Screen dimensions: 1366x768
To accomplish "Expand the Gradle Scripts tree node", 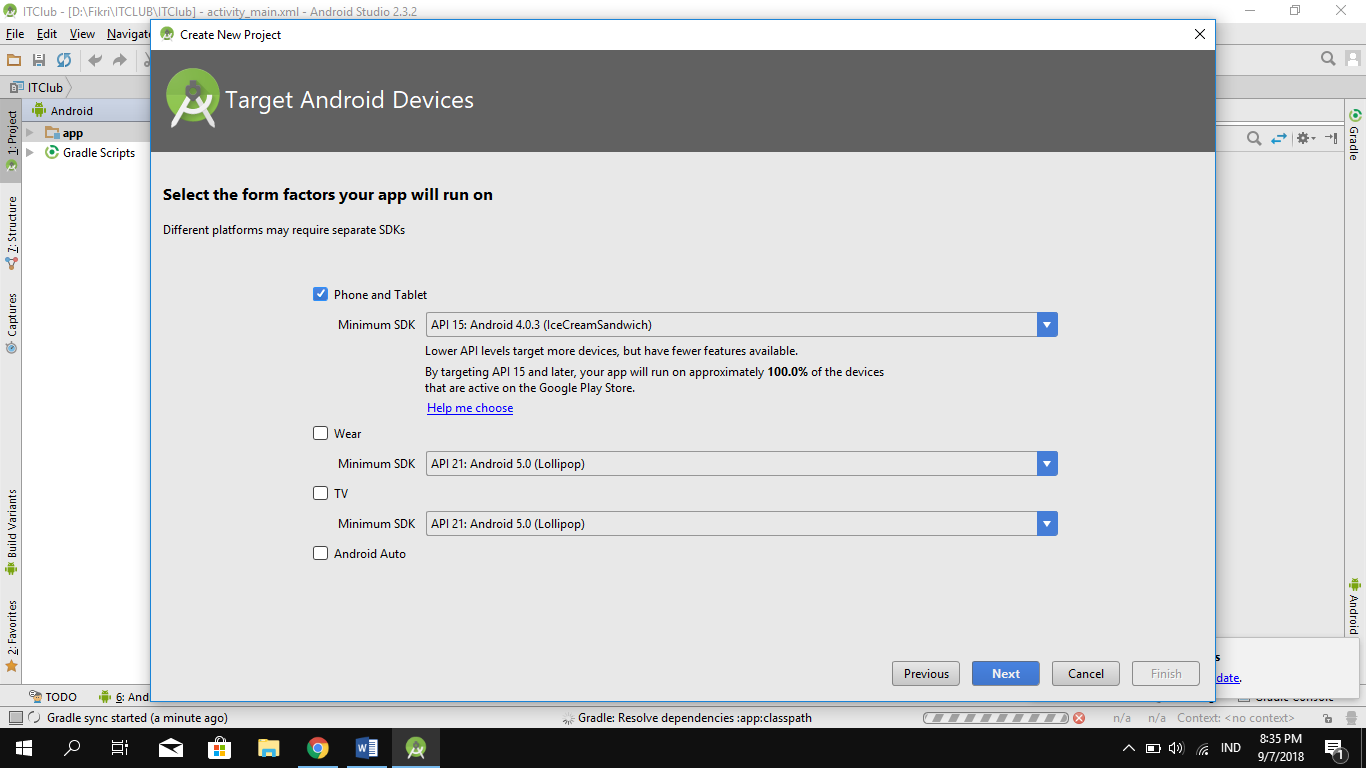I will click(30, 153).
